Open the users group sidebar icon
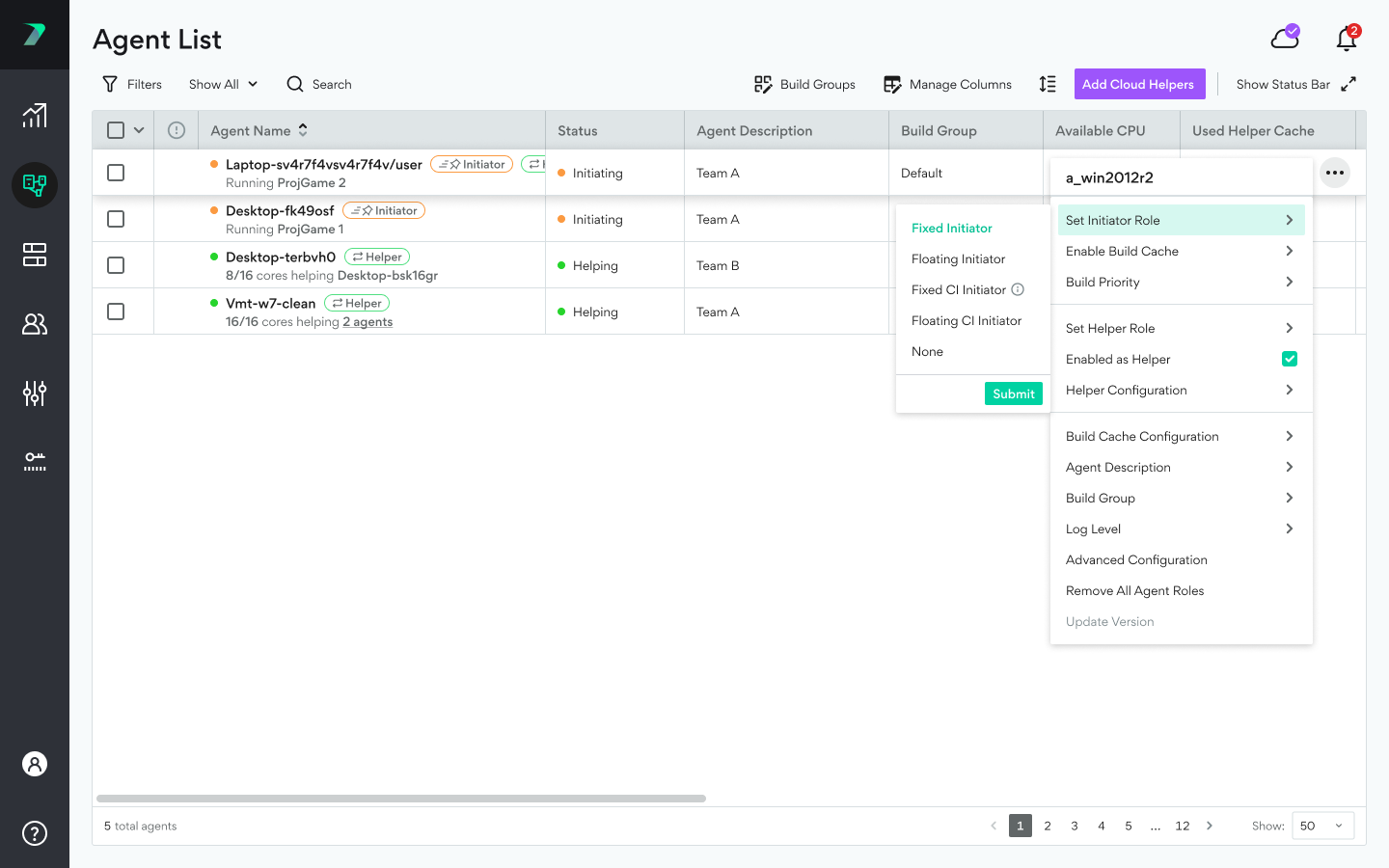The image size is (1389, 868). click(35, 324)
